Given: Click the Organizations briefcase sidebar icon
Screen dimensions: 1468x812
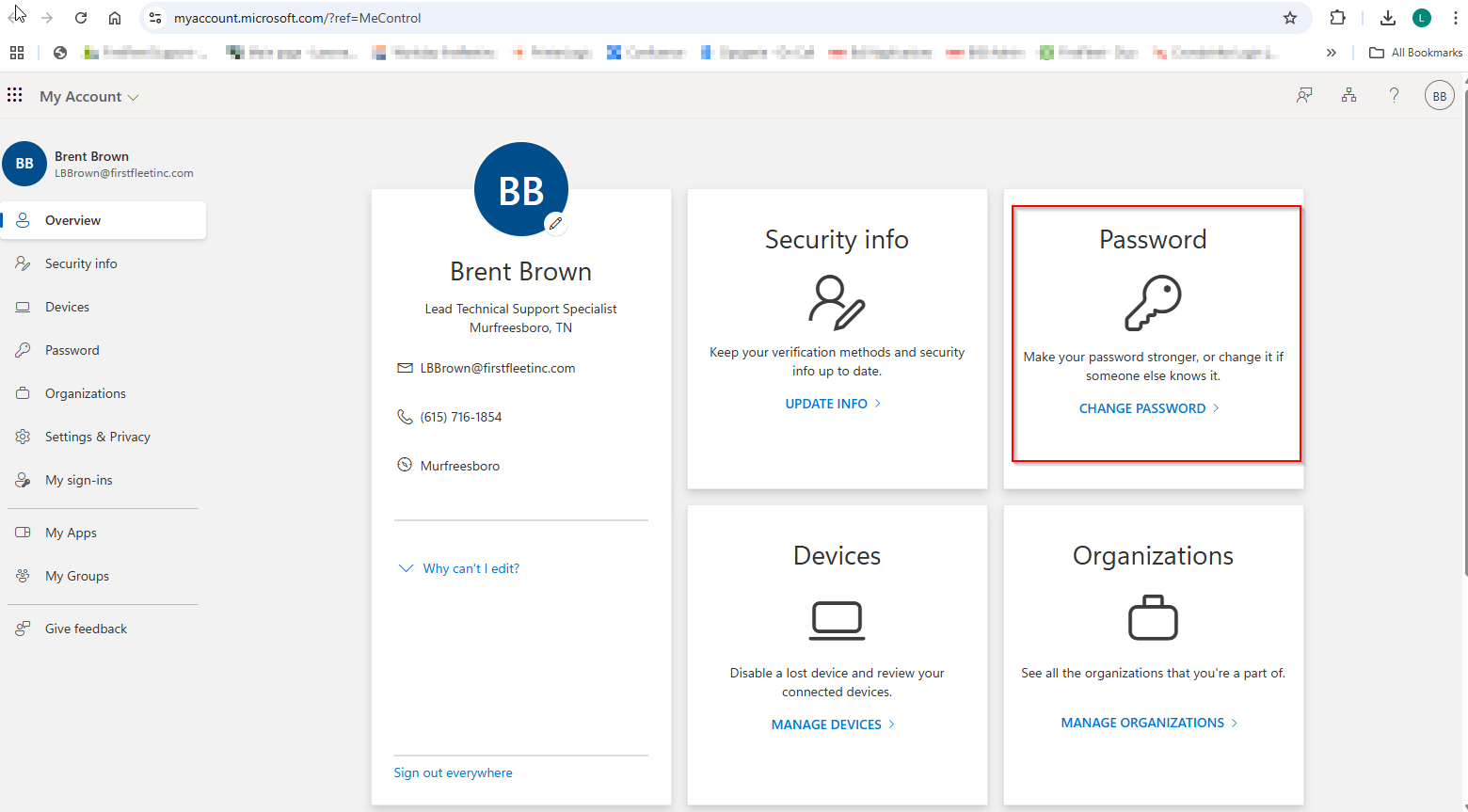Looking at the screenshot, I should click(x=23, y=393).
